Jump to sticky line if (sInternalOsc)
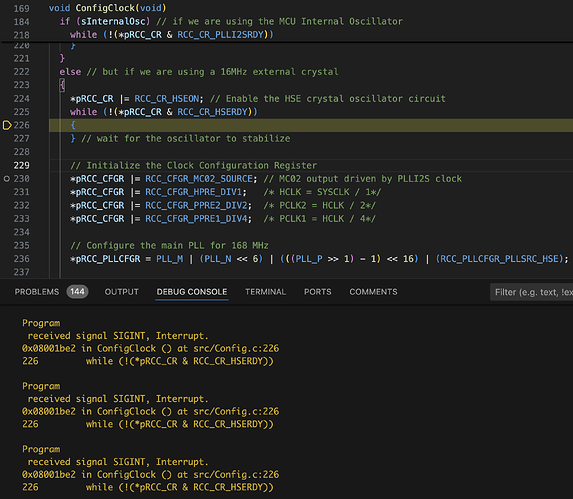The image size is (573, 499). pos(105,21)
